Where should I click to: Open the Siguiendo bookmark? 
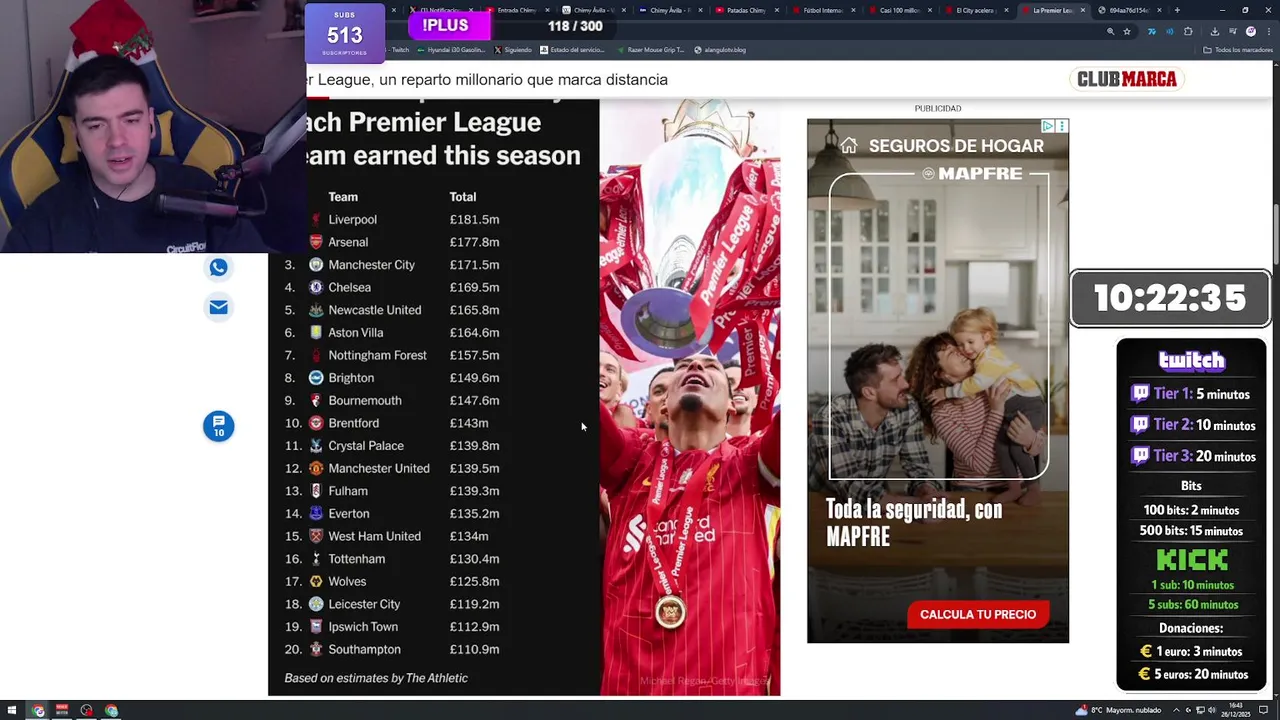[513, 50]
